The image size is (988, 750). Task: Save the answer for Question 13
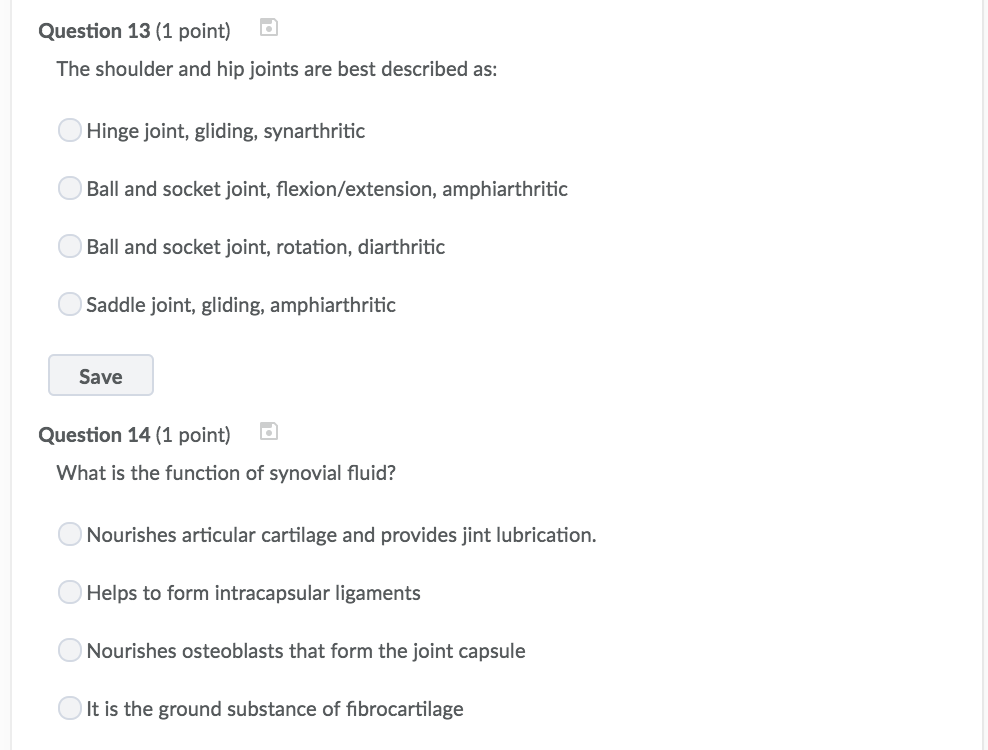pos(101,376)
